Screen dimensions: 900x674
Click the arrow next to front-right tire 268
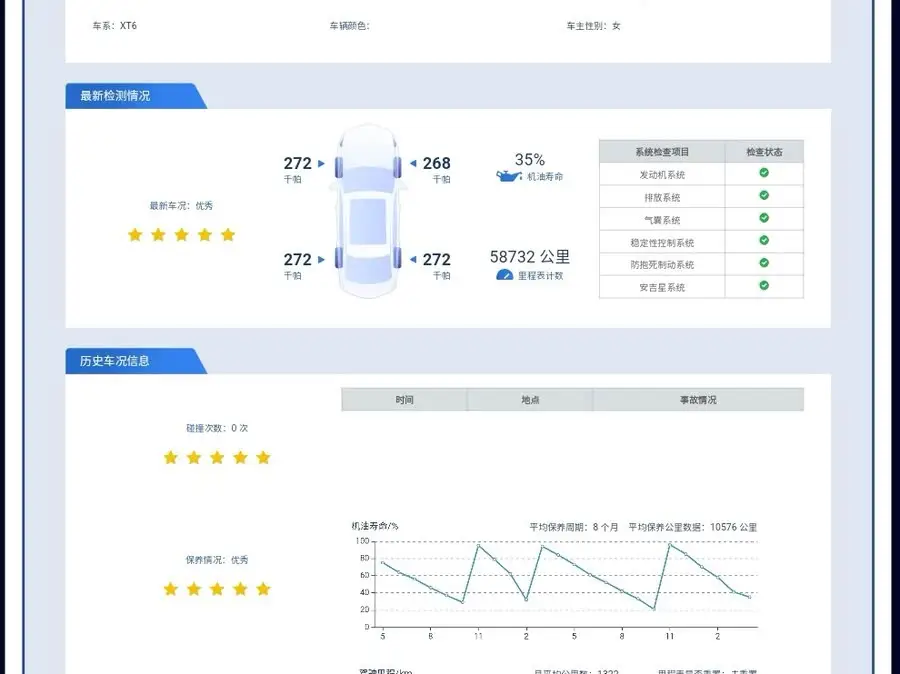(x=412, y=163)
